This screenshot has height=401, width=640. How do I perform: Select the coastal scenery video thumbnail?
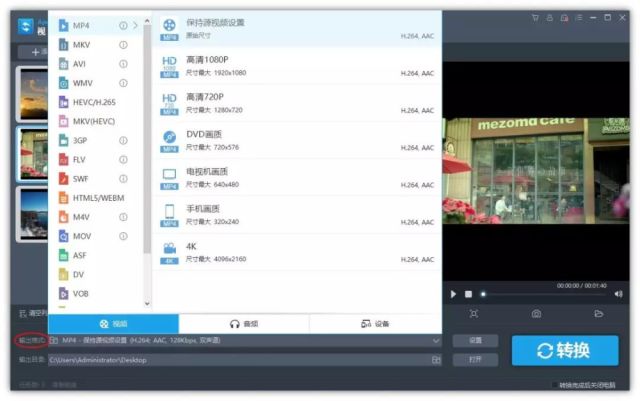(x=33, y=214)
